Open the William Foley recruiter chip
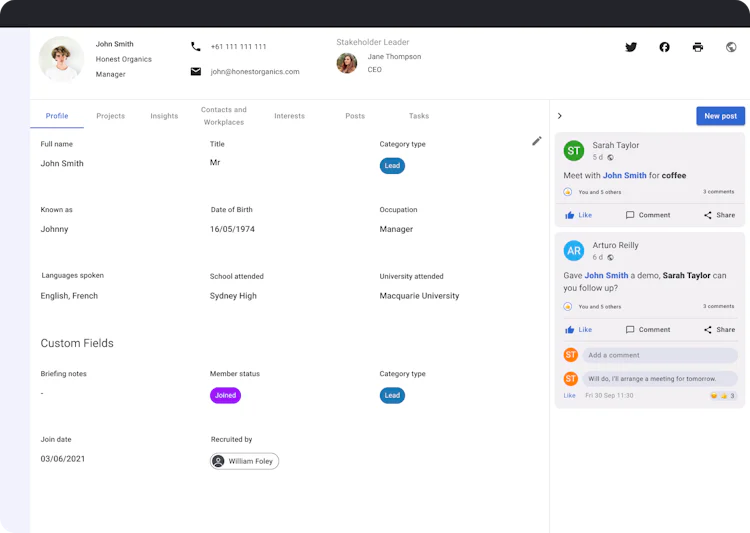Viewport: 750px width, 533px height. 244,461
